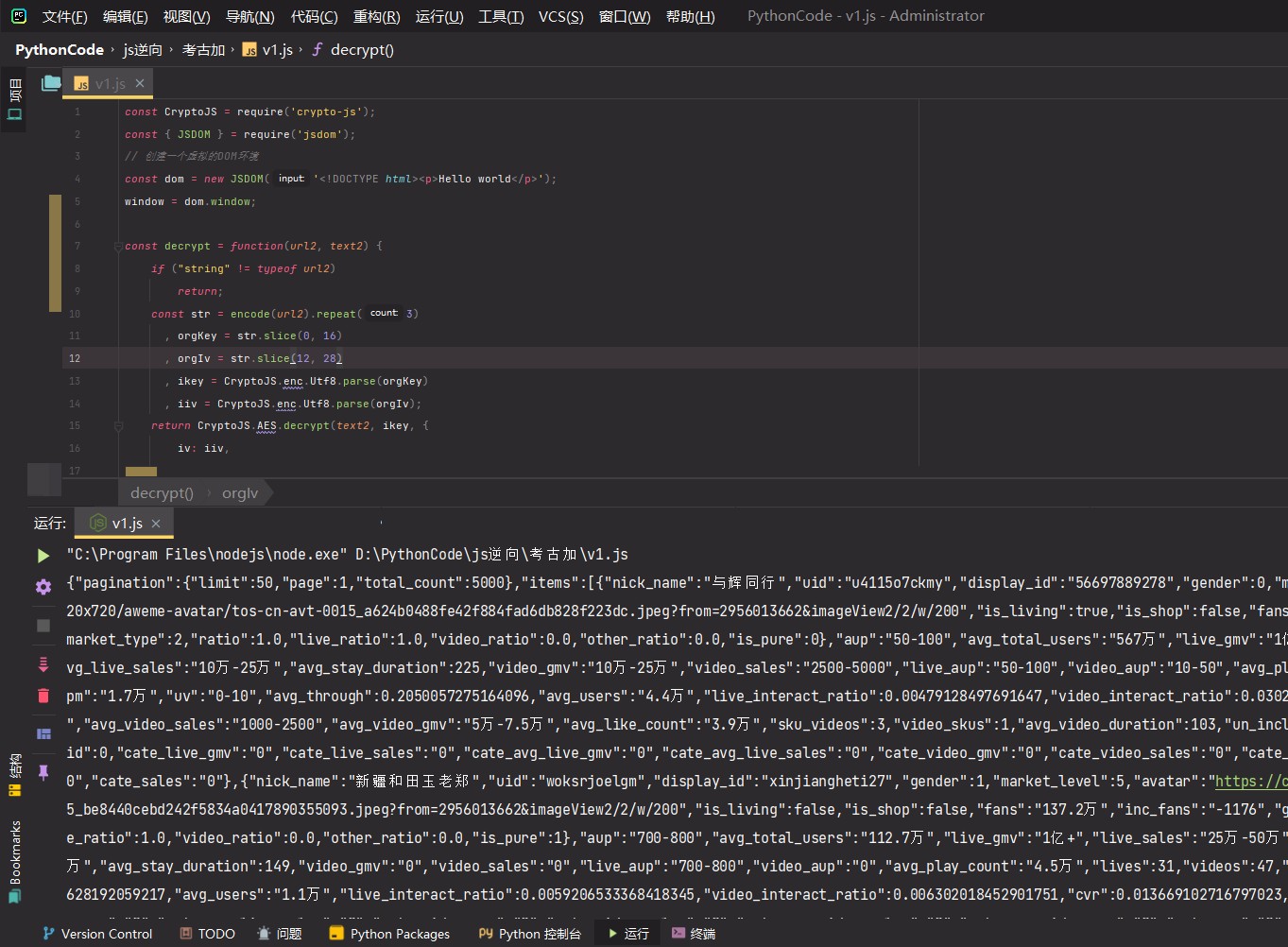Click folder icon beside the editor tabs
The image size is (1288, 947).
[51, 83]
